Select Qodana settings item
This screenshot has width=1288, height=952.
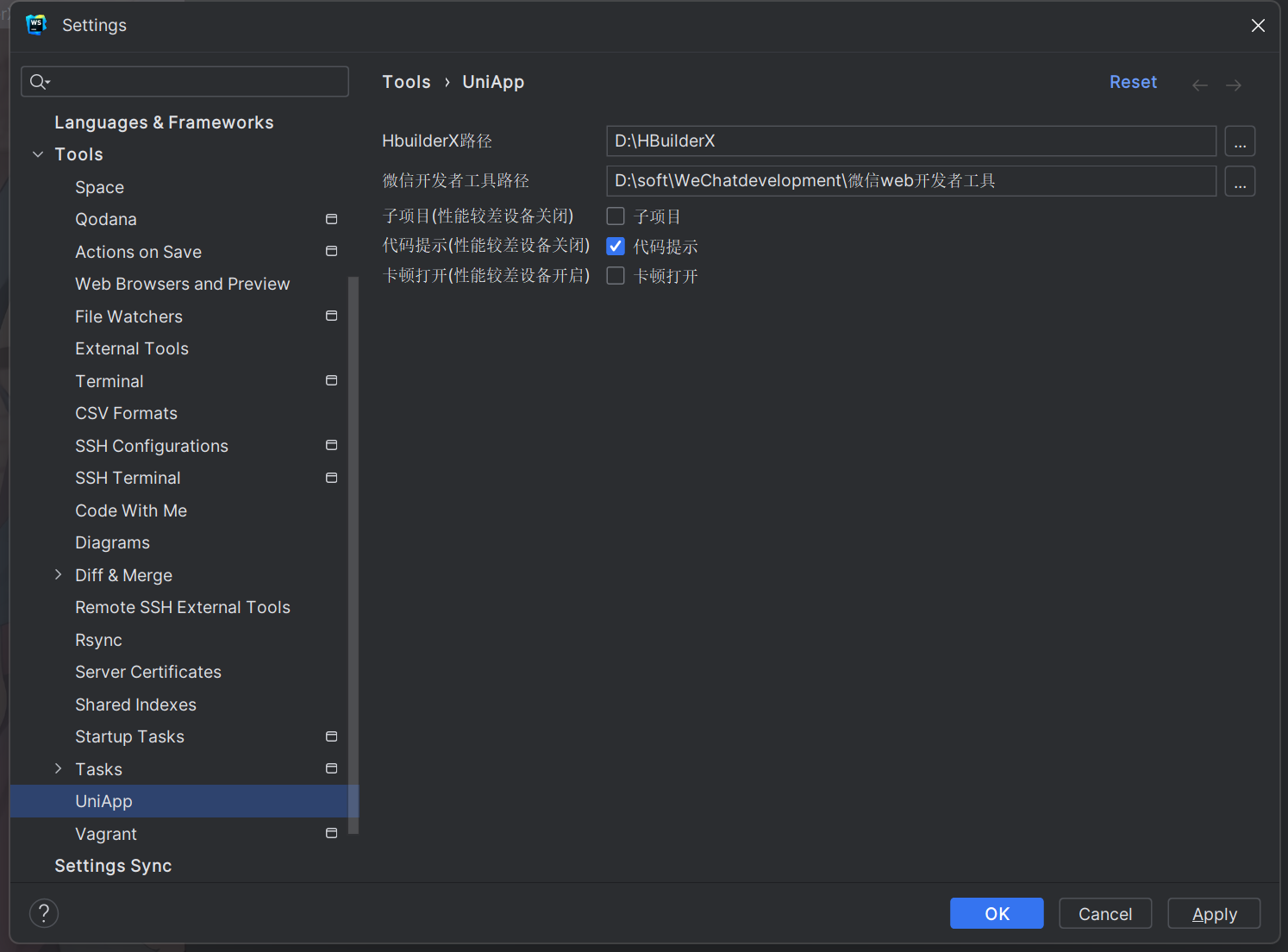(106, 219)
